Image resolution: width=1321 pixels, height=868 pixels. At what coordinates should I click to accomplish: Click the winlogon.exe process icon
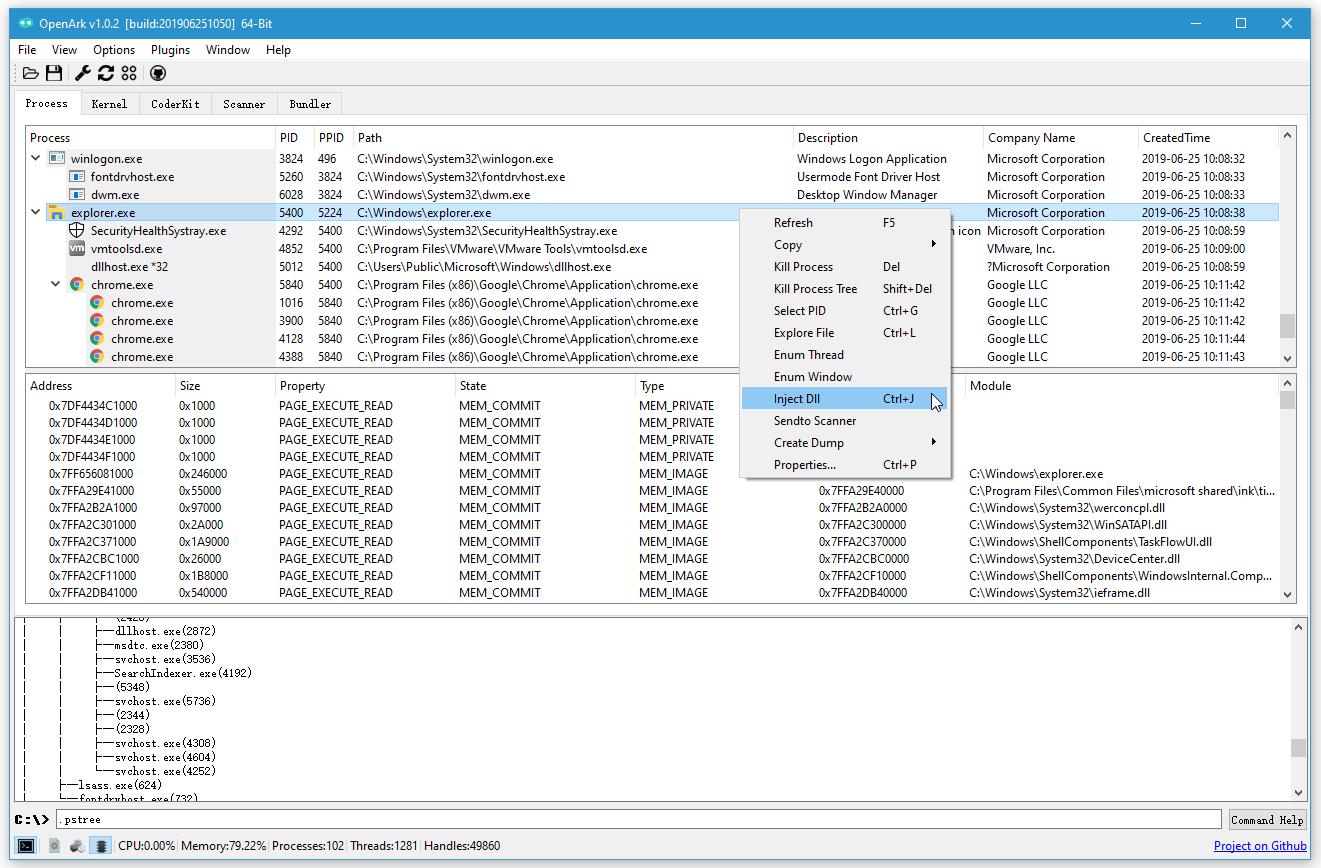[x=57, y=158]
